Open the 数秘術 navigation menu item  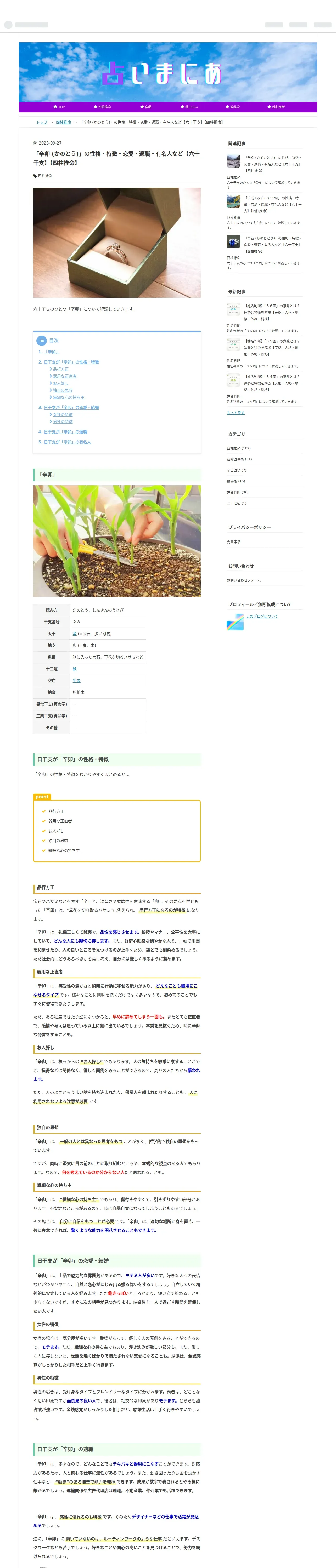coord(232,107)
